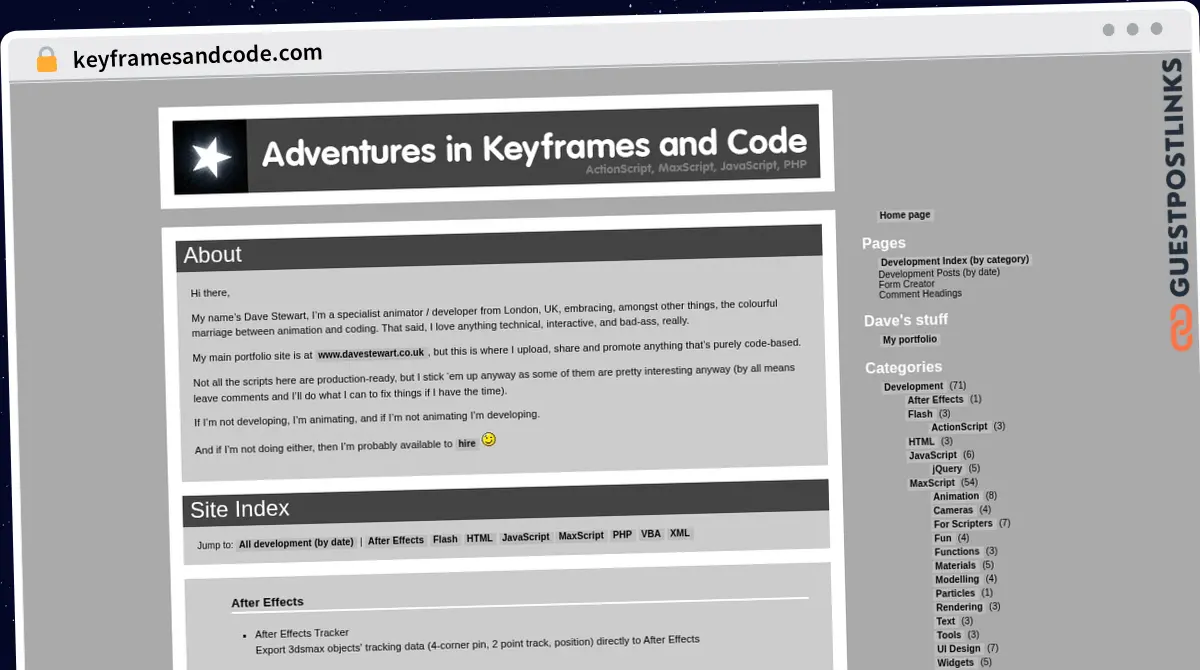Click the Dave's stuff sidebar heading
Image resolution: width=1200 pixels, height=670 pixels.
[906, 320]
